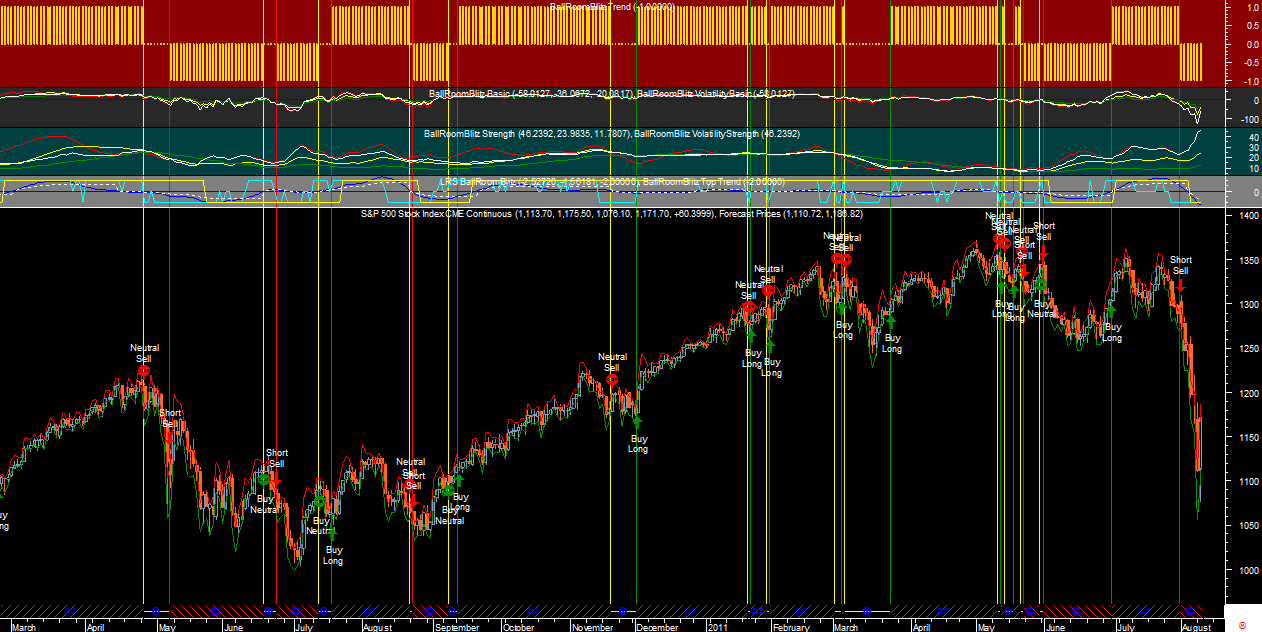Click the Buy Long label in April 2011
Image resolution: width=1262 pixels, height=632 pixels.
pos(891,344)
